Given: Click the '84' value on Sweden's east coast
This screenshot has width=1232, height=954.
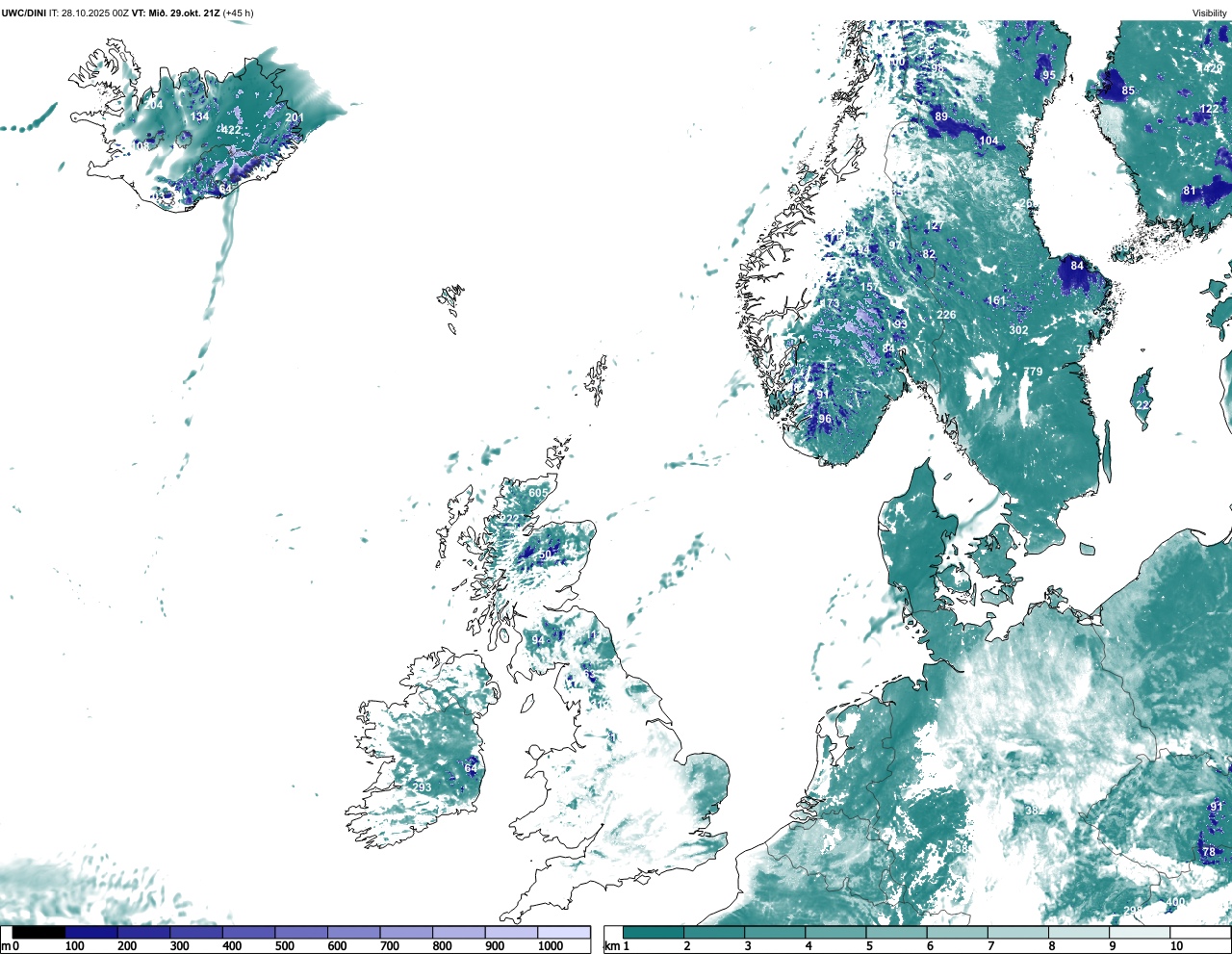Looking at the screenshot, I should click(1077, 266).
